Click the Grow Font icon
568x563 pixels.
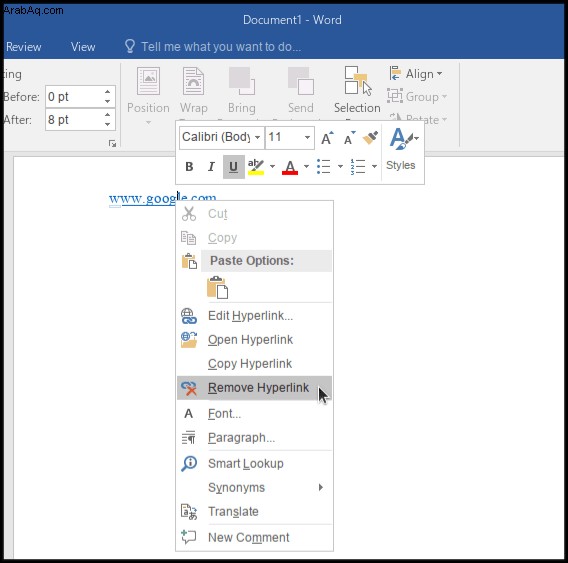[327, 138]
